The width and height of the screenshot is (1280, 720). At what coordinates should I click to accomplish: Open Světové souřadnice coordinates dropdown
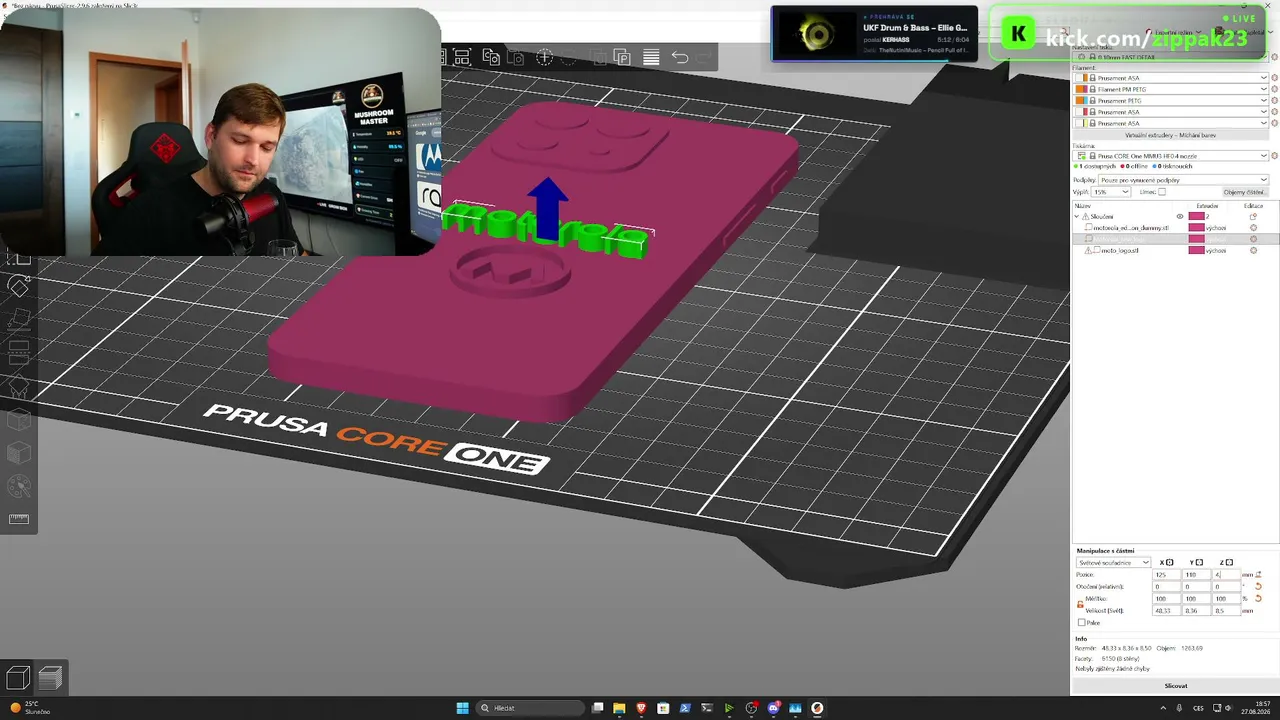(1113, 562)
